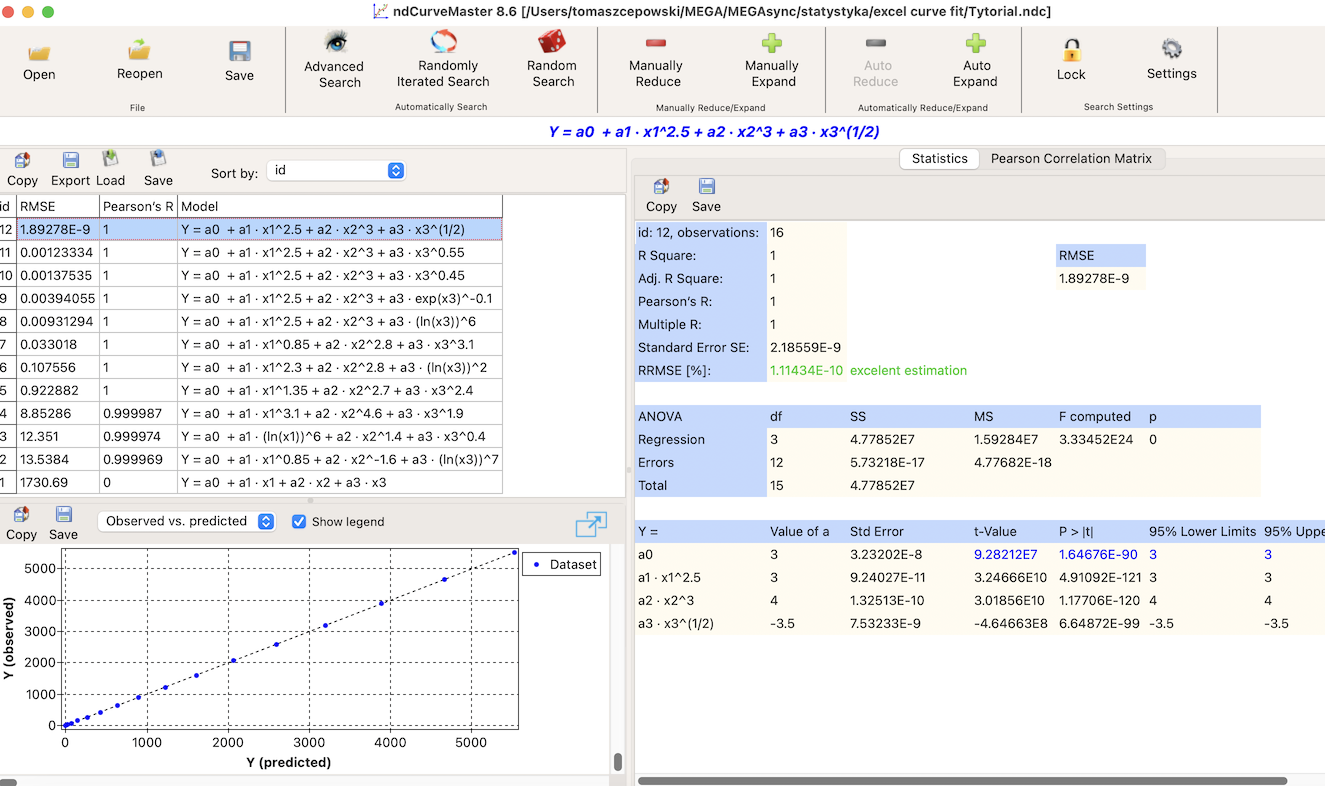Open the Observed vs. predicted dropdown

coord(187,521)
